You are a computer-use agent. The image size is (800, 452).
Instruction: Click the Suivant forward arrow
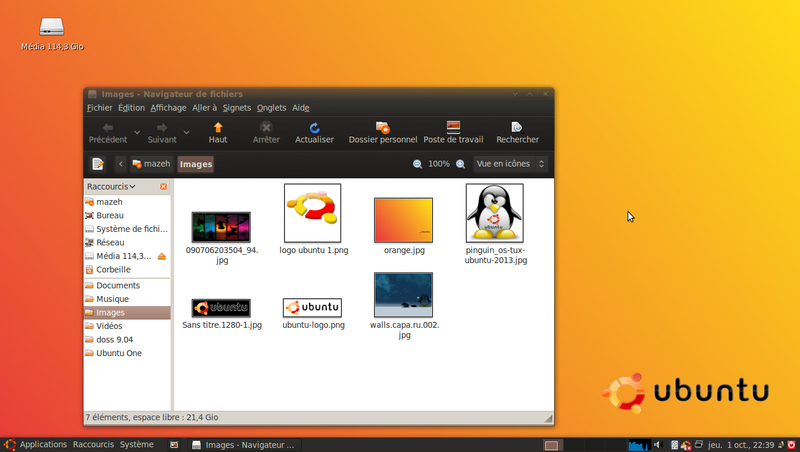162,128
